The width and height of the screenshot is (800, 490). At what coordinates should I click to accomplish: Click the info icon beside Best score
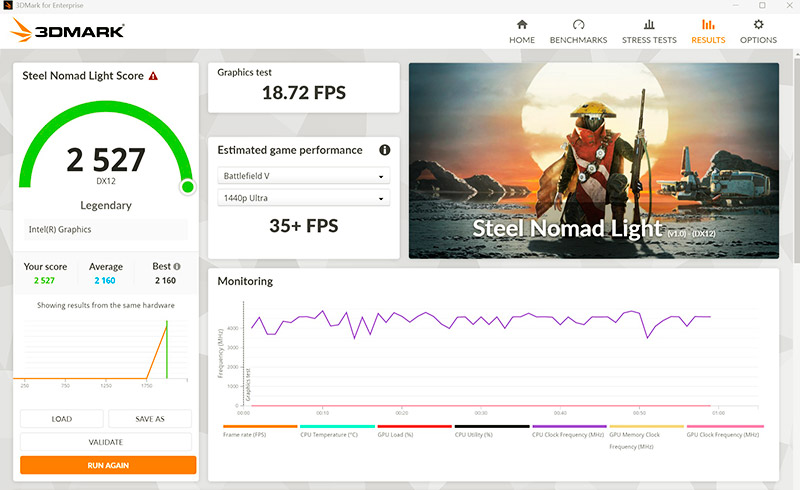click(x=177, y=267)
